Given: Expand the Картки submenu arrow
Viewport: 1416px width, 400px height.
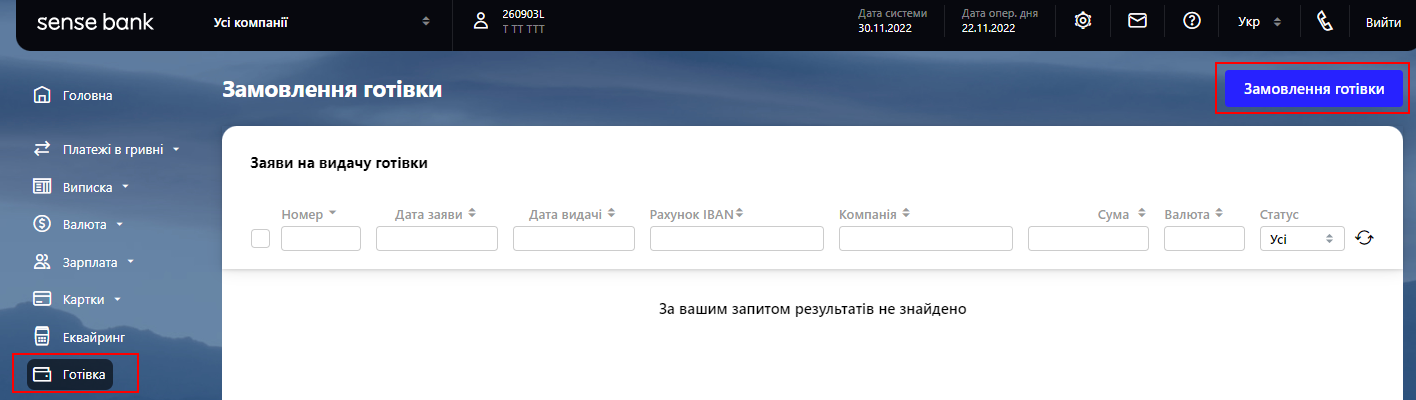Looking at the screenshot, I should coord(116,299).
